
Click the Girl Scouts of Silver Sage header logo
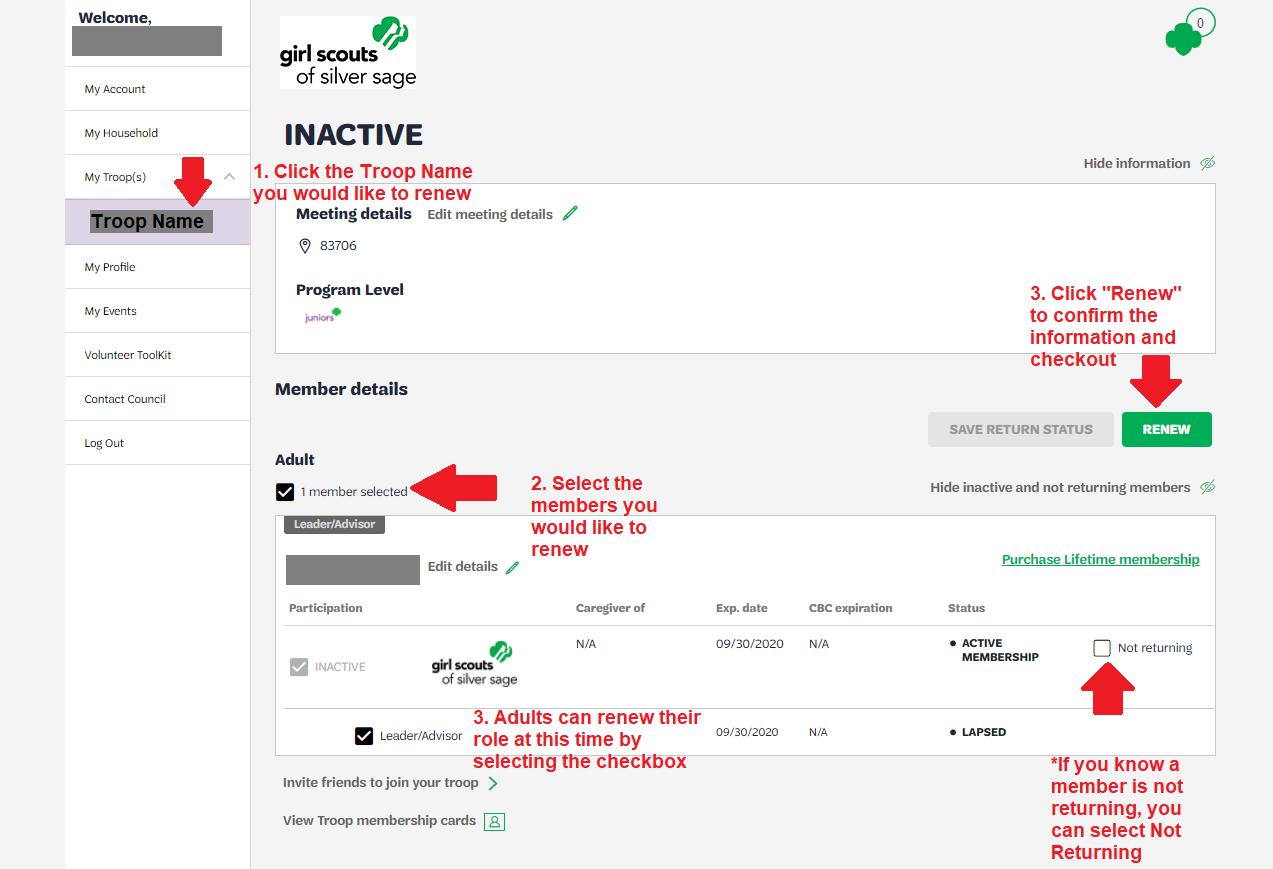[347, 53]
